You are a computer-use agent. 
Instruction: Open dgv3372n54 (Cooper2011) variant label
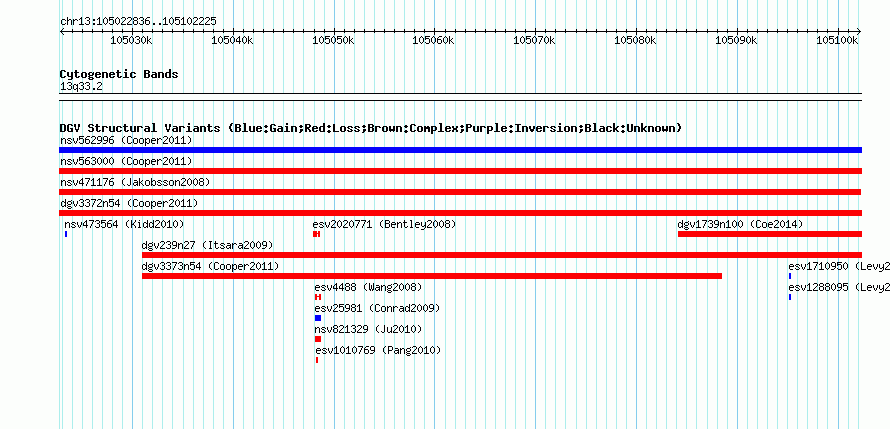pyautogui.click(x=129, y=203)
